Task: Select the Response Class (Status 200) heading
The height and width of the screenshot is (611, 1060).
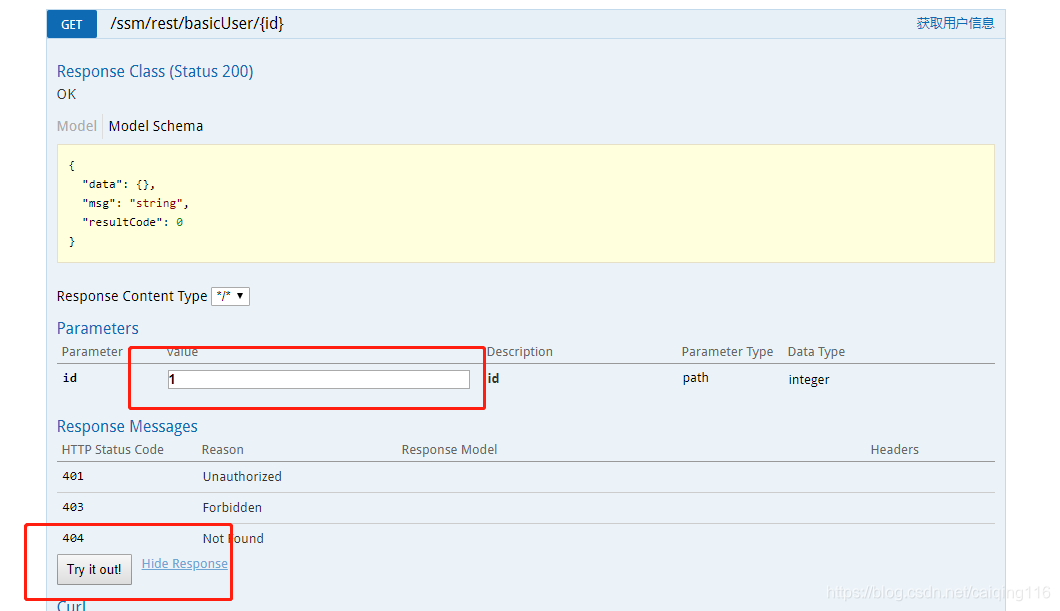Action: (x=155, y=71)
